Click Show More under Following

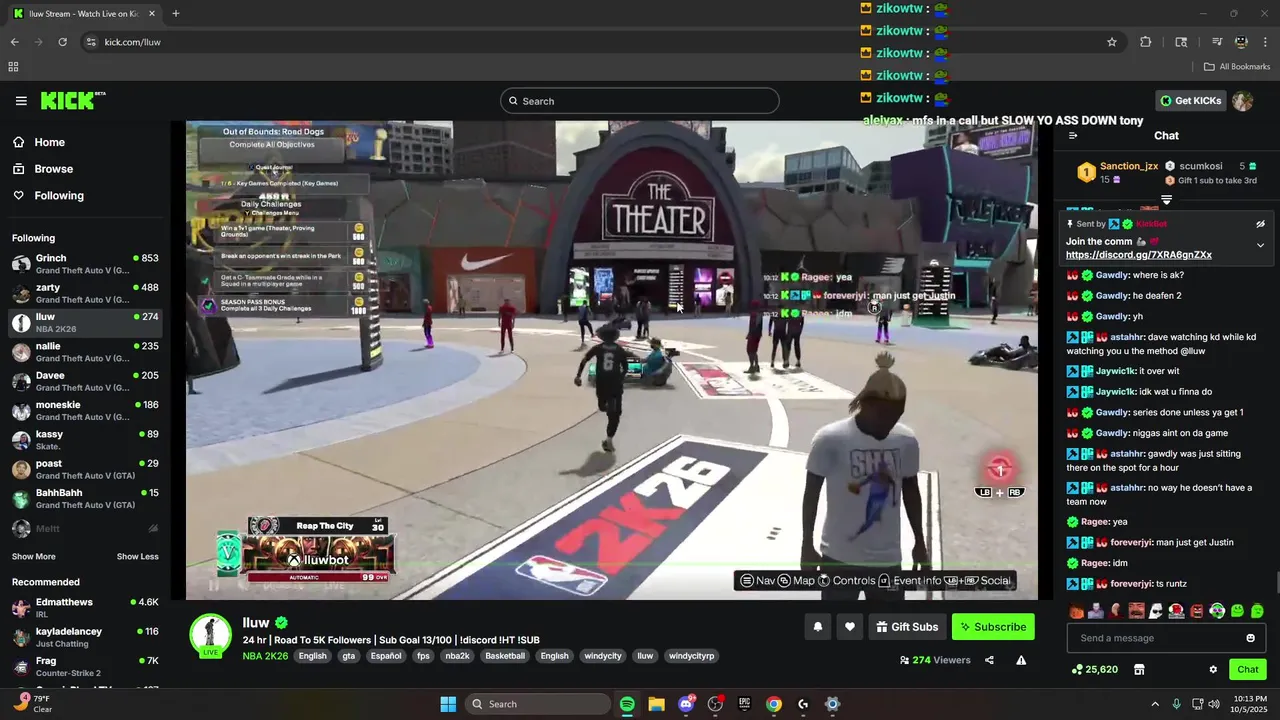(34, 557)
